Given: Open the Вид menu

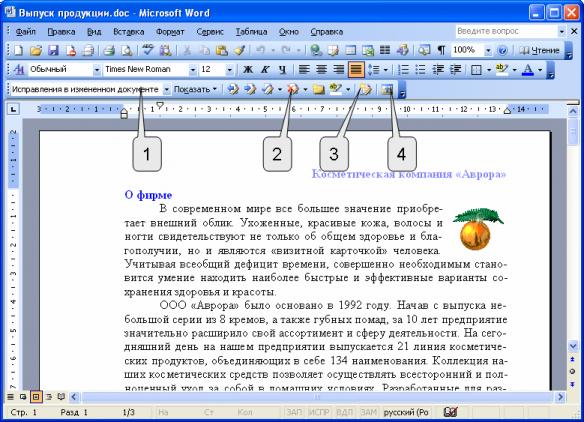Looking at the screenshot, I should (x=94, y=32).
